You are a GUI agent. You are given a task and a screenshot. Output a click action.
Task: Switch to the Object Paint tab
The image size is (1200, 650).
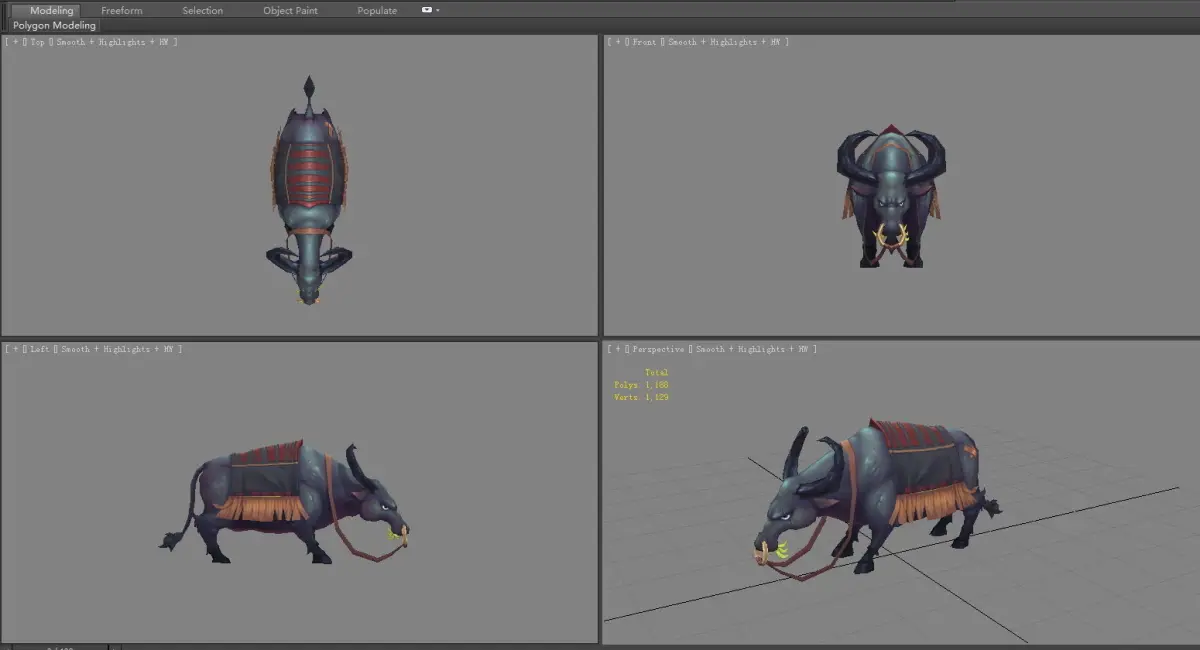(290, 10)
